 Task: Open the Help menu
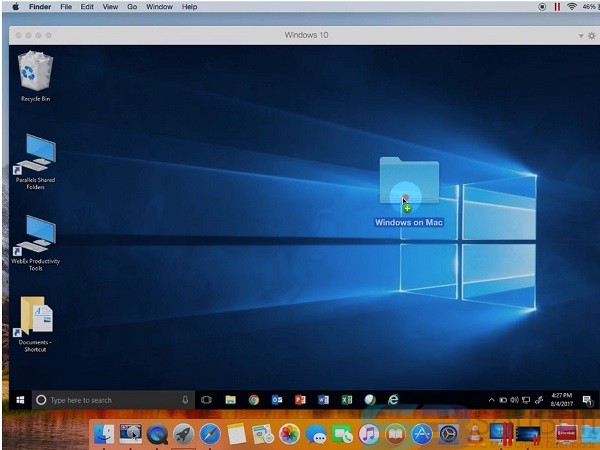(x=189, y=7)
